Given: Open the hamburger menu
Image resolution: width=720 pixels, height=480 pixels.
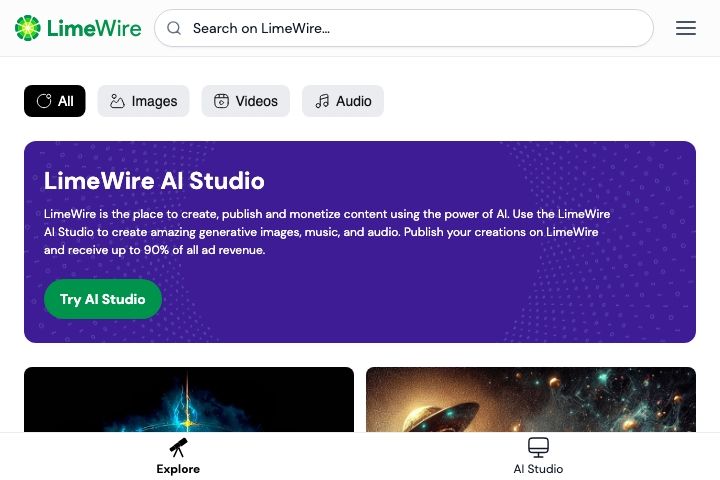Looking at the screenshot, I should (x=686, y=28).
